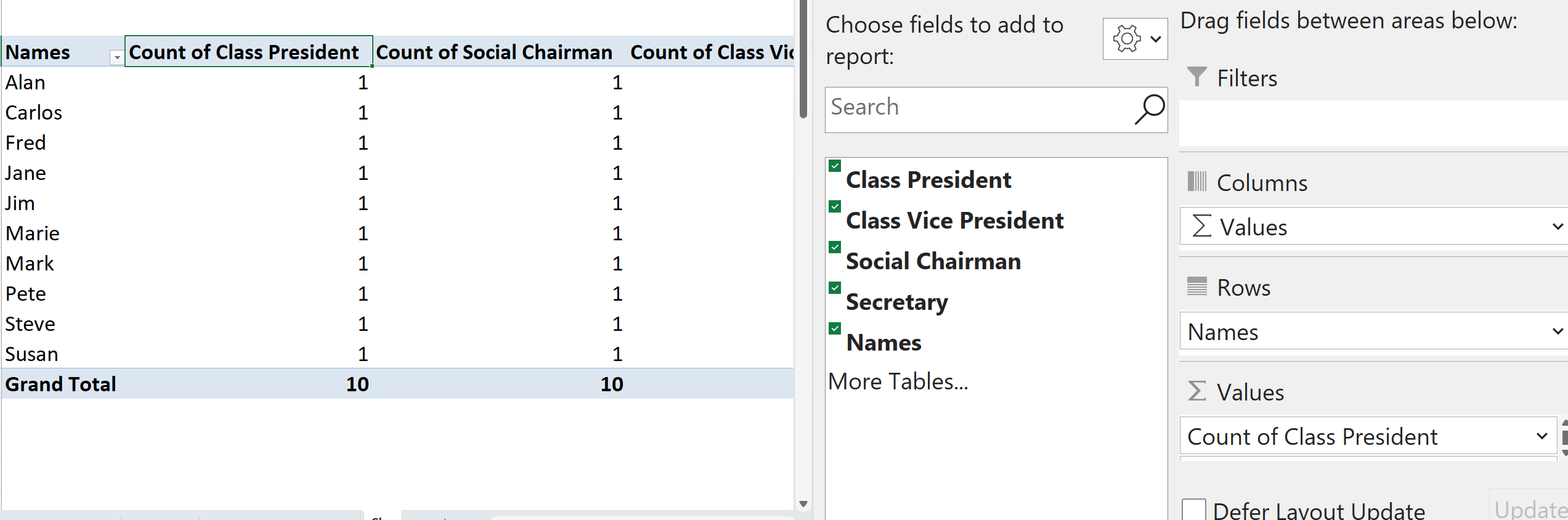
Task: Uncheck the Class President field checkbox
Action: pos(835,166)
